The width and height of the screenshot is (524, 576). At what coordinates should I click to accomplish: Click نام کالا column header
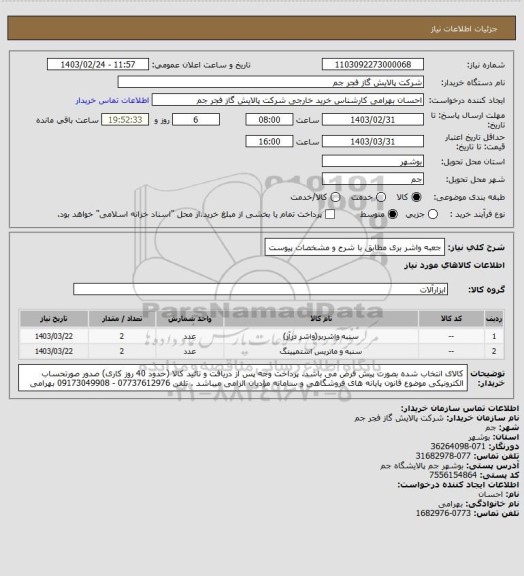tap(321, 318)
